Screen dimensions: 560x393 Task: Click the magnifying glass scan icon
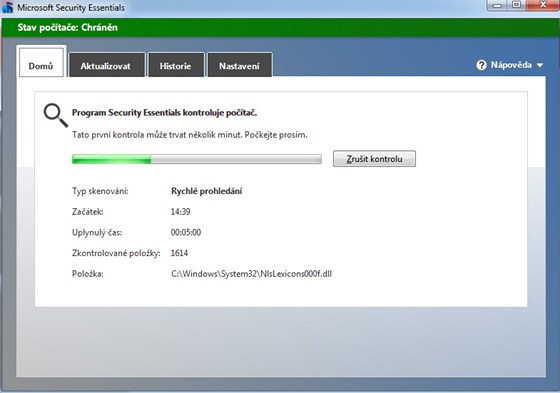[x=56, y=115]
